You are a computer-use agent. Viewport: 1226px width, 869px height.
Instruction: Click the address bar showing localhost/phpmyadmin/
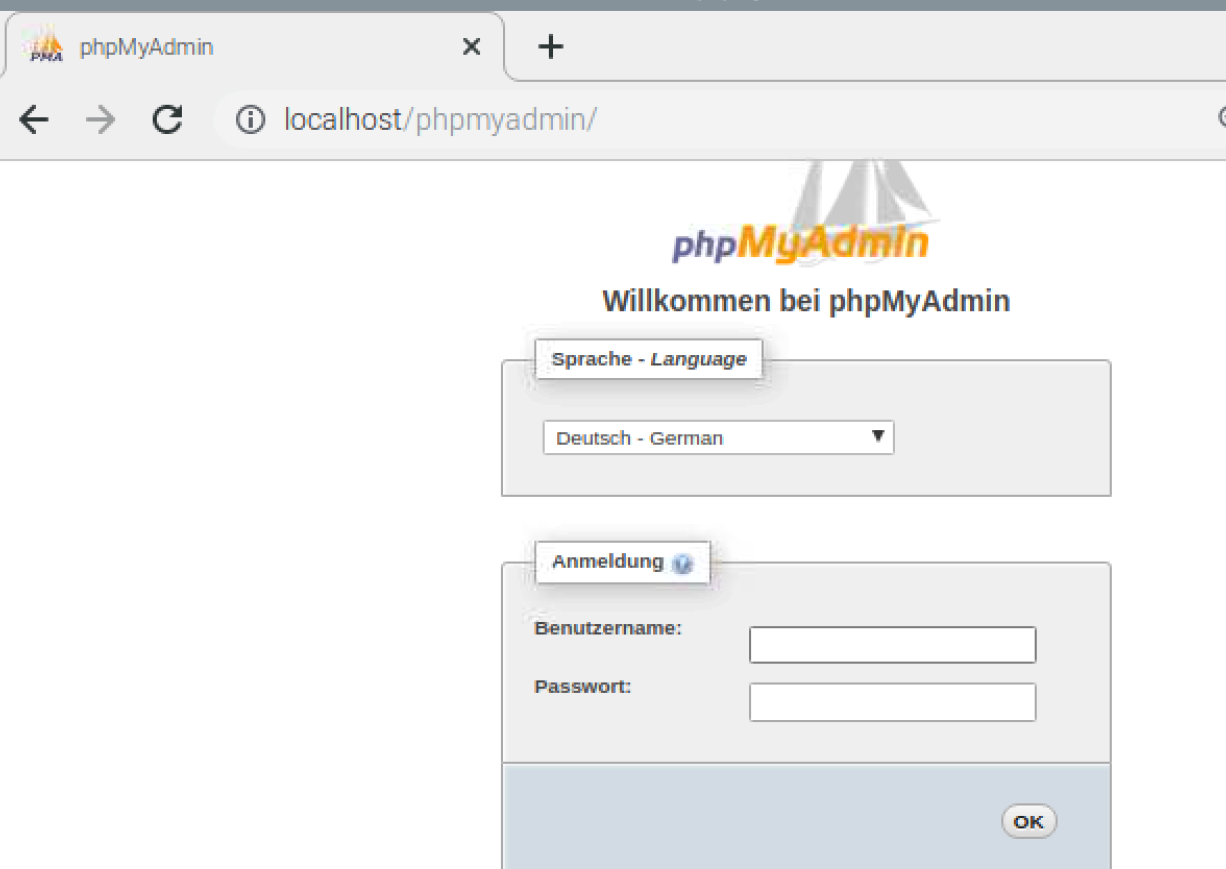[x=720, y=121]
